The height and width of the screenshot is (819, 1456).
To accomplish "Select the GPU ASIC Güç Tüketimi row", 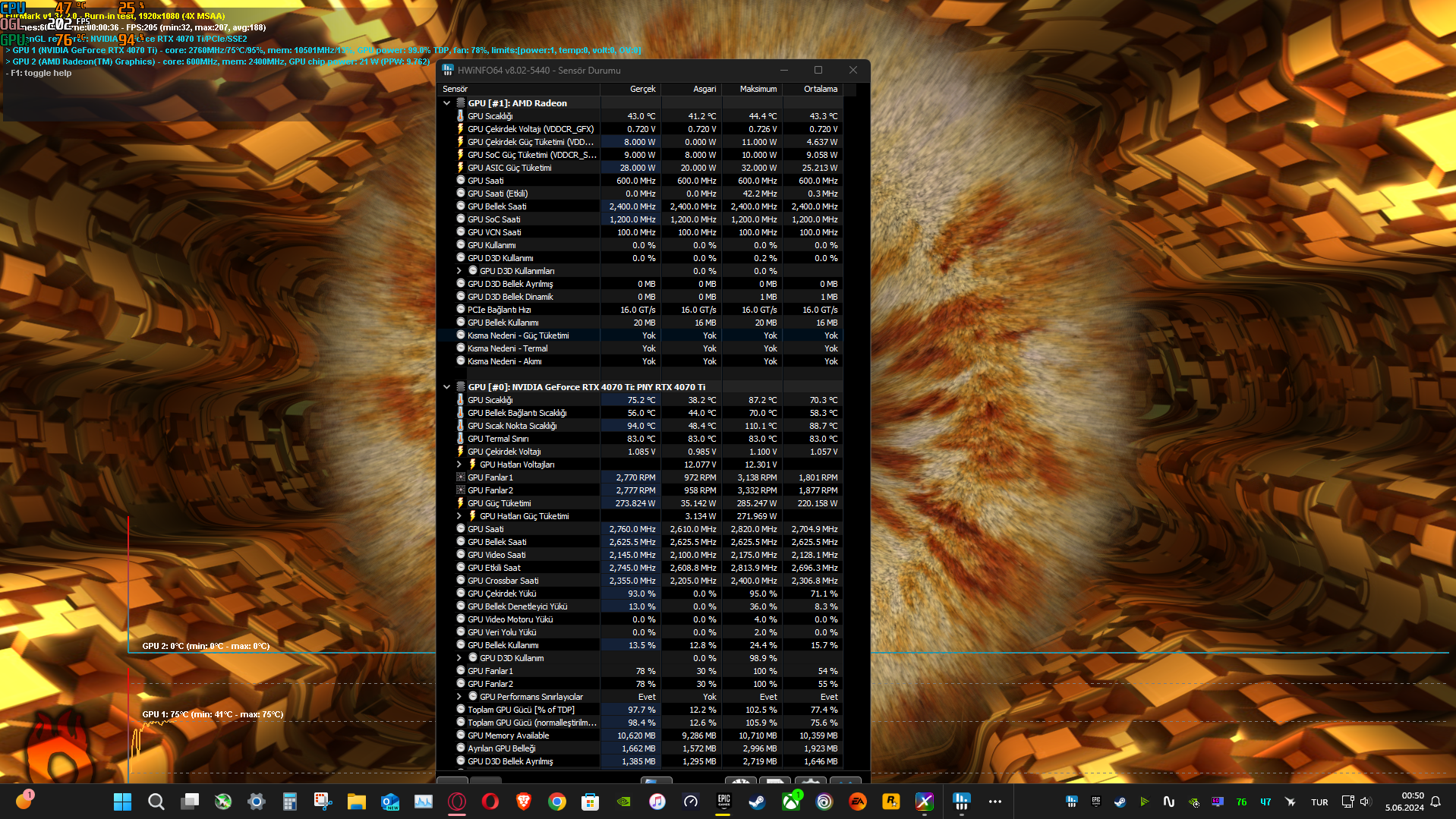I will [640, 168].
